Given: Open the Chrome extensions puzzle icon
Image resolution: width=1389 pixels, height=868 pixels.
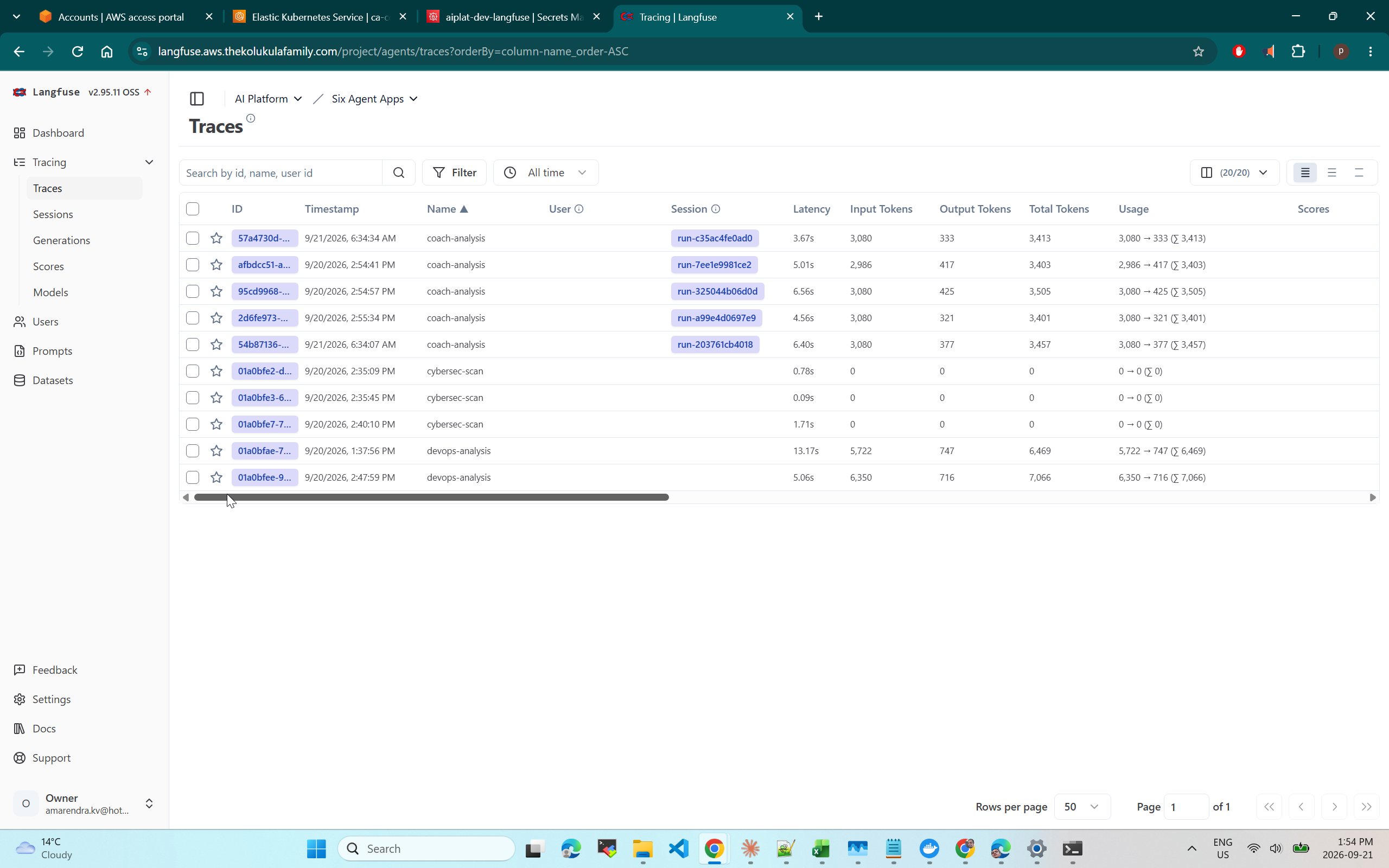Looking at the screenshot, I should pyautogui.click(x=1298, y=52).
